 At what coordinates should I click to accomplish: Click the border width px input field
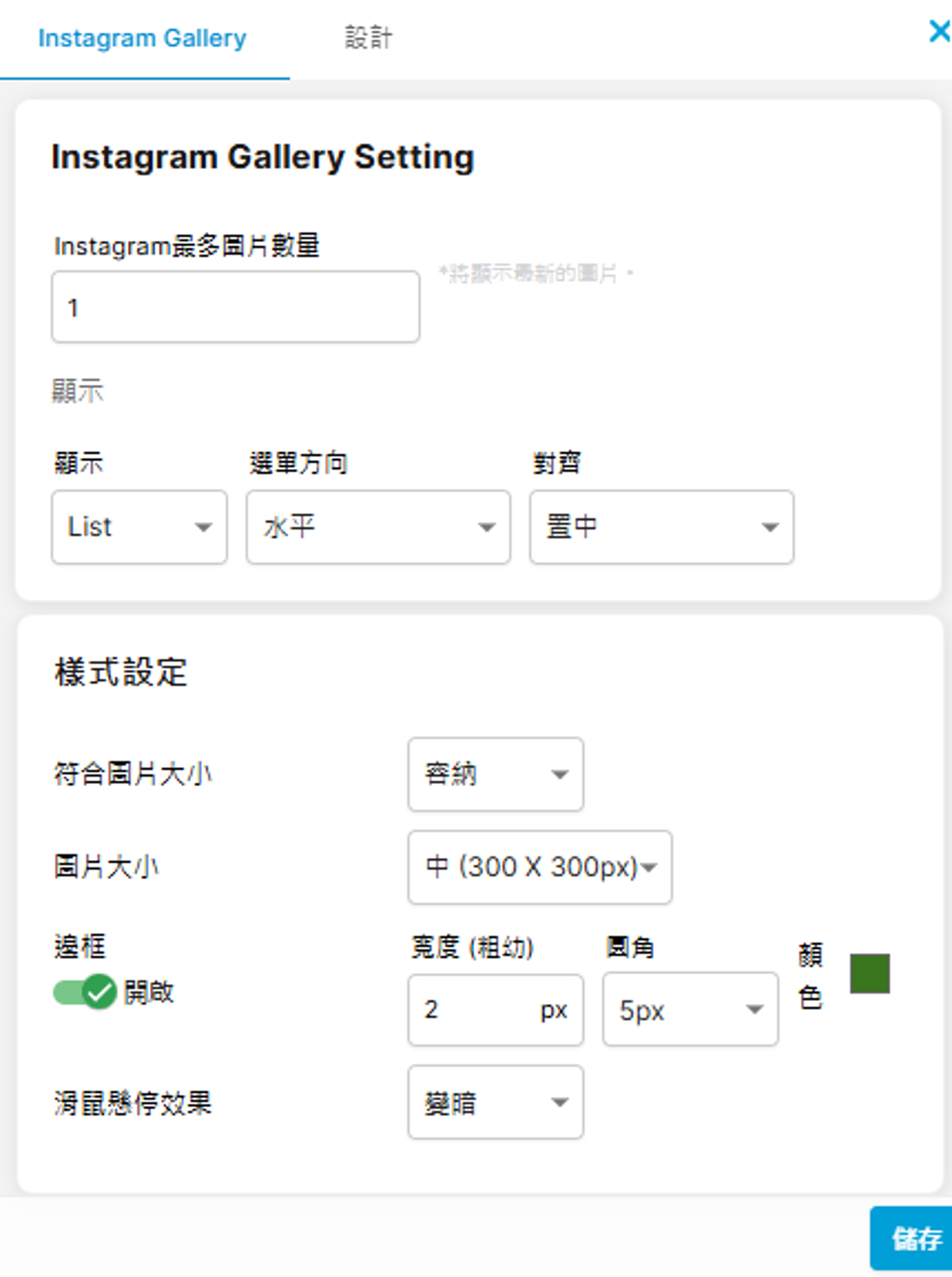[x=475, y=1009]
